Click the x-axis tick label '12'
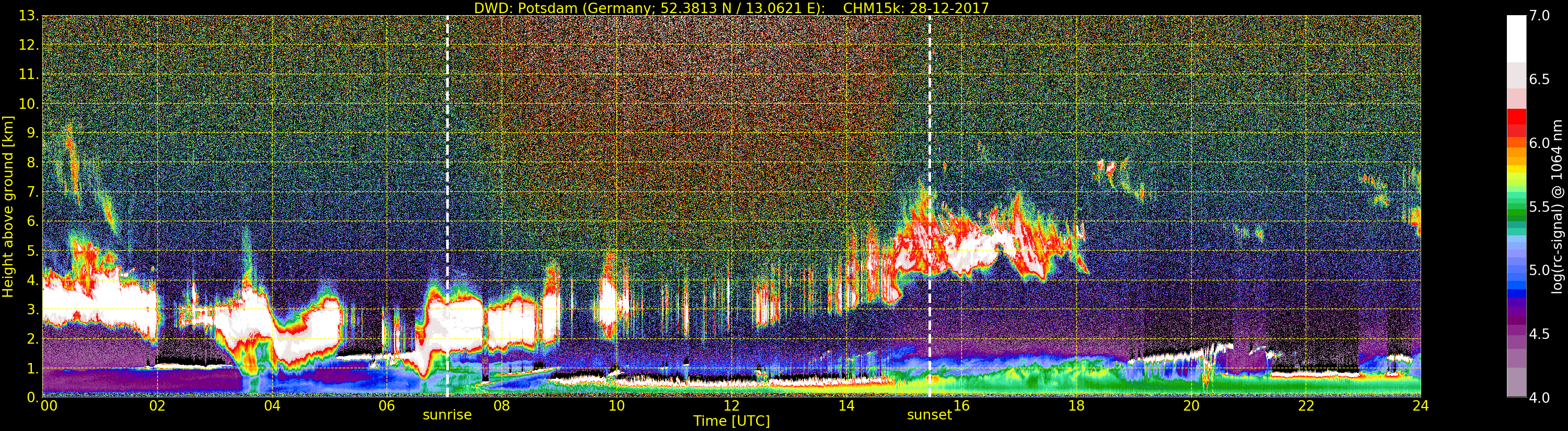The image size is (1568, 431). [731, 405]
